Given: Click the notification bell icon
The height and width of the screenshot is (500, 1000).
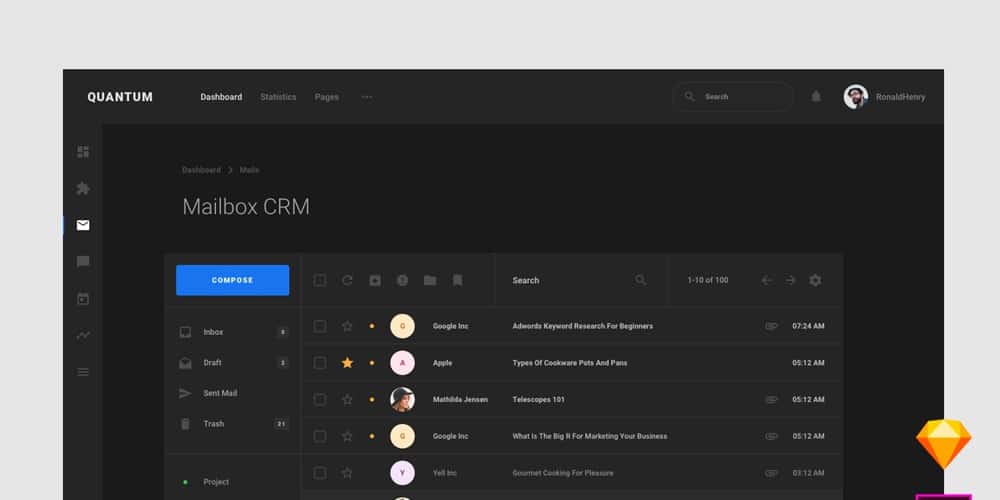Looking at the screenshot, I should [816, 96].
